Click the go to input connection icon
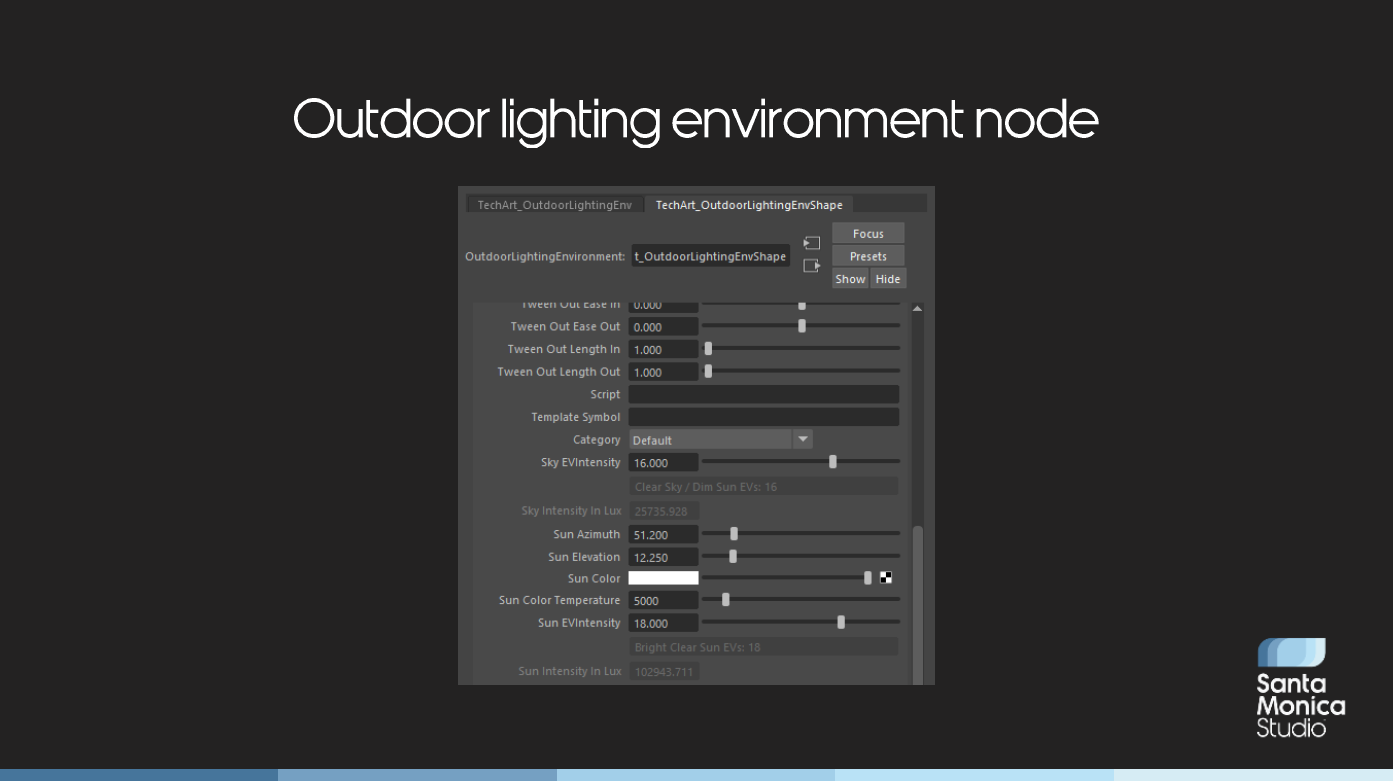This screenshot has height=781, width=1393. (812, 243)
